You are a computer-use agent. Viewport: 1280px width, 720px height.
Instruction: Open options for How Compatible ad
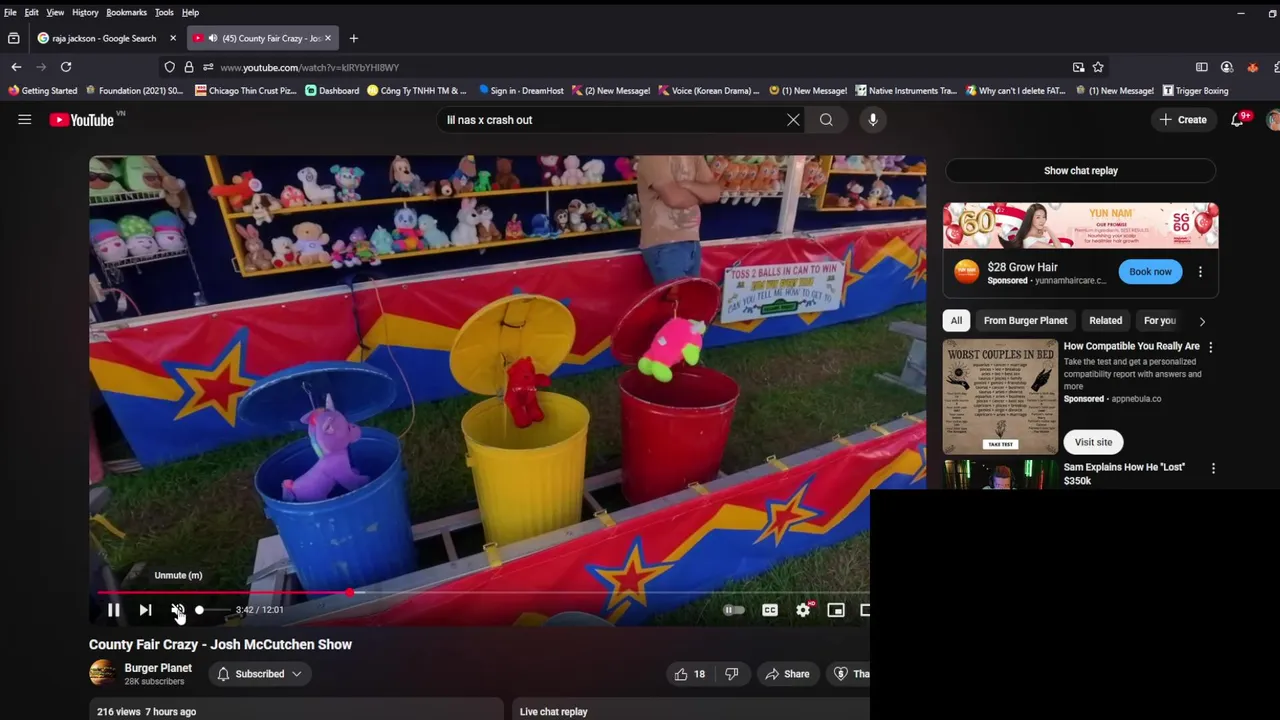1211,347
